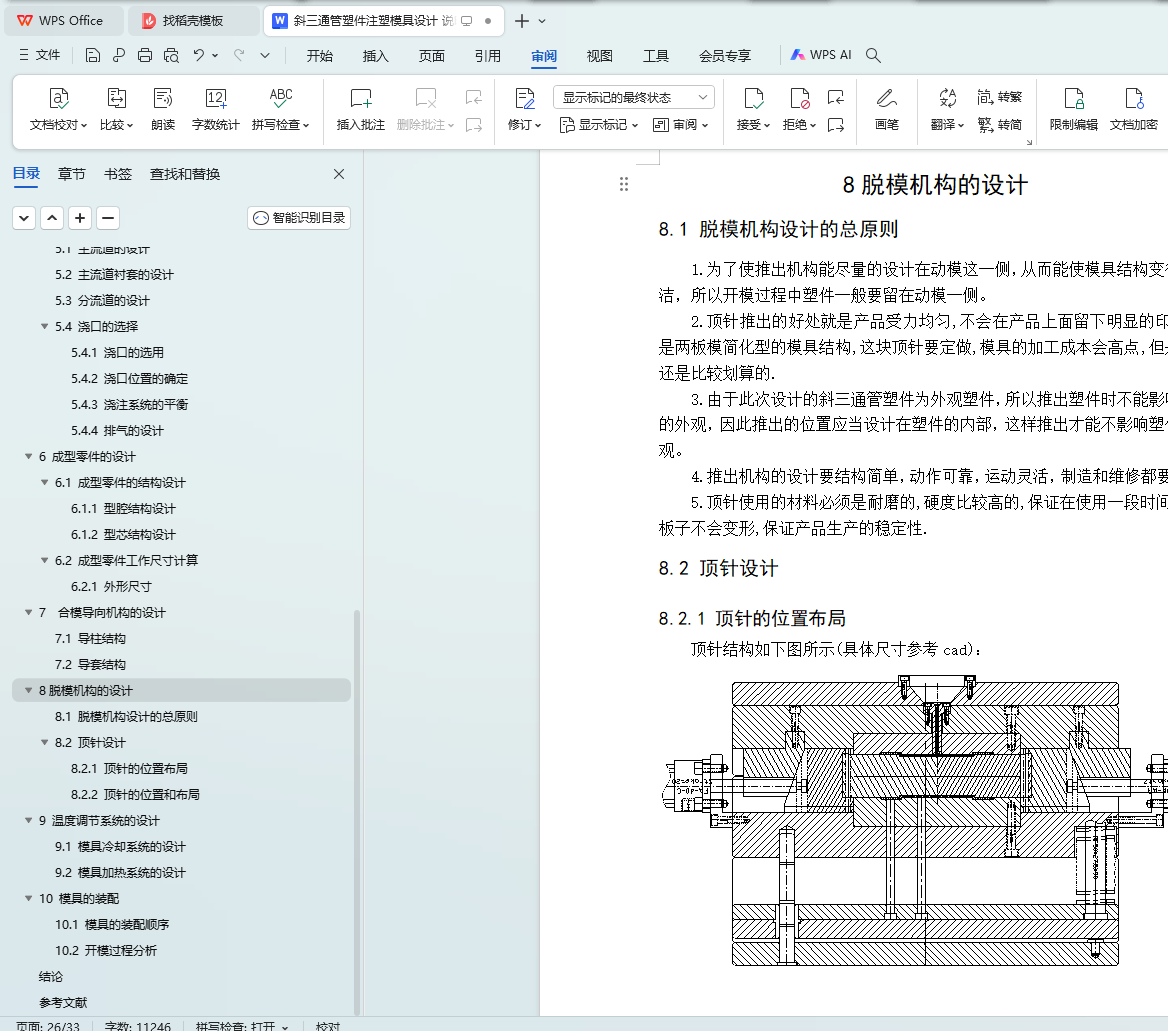Image resolution: width=1168 pixels, height=1031 pixels.
Task: Click the 智能识别目录 button
Action: click(299, 218)
